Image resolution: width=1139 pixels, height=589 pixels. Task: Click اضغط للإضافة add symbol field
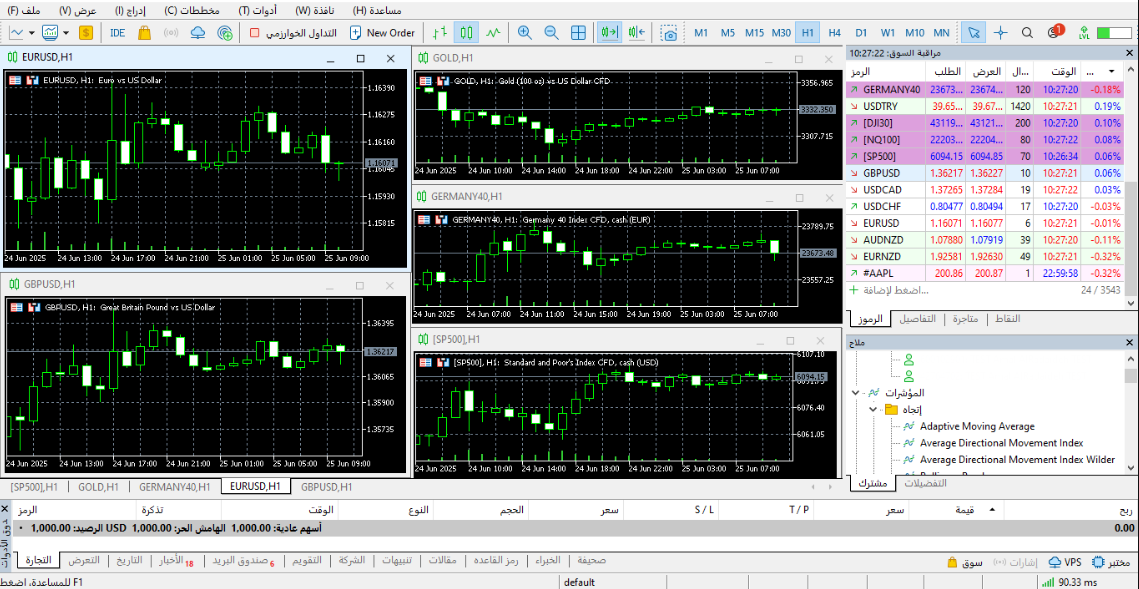point(895,289)
